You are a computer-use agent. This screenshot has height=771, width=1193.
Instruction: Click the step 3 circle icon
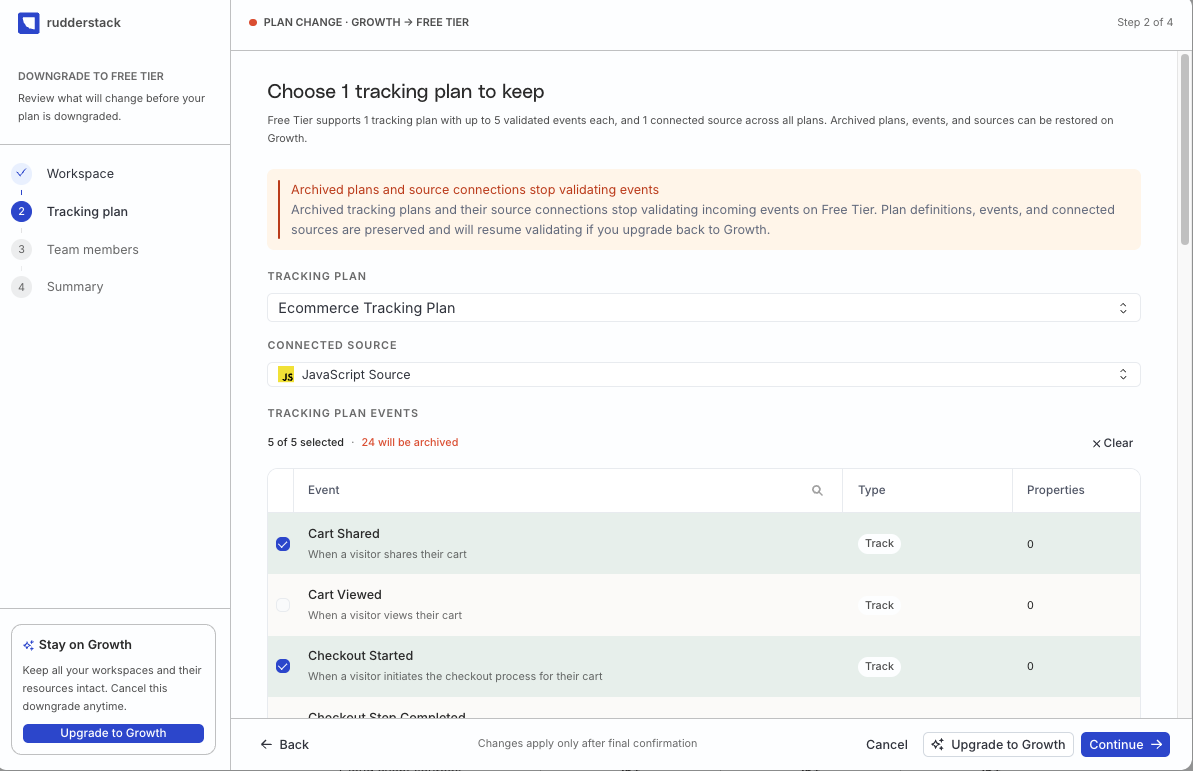coord(21,249)
